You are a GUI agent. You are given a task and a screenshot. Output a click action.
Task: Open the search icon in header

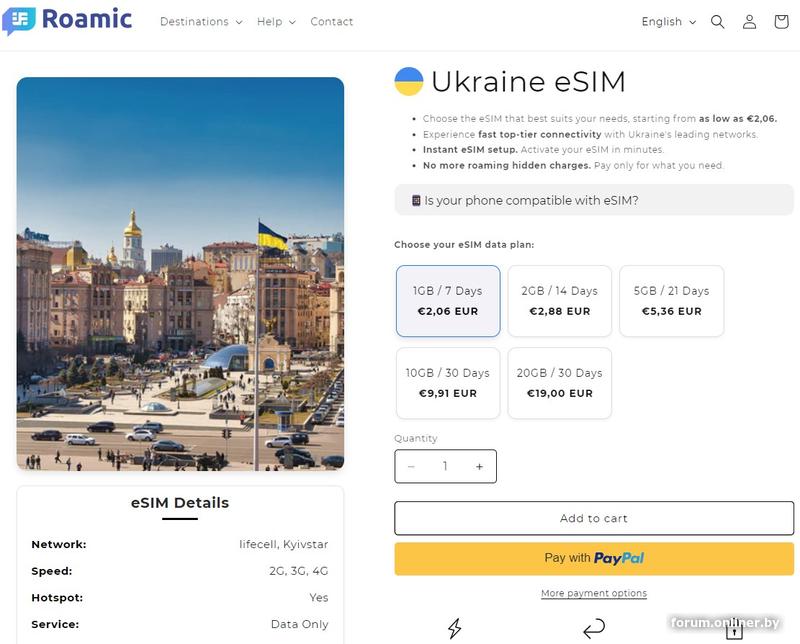[717, 22]
